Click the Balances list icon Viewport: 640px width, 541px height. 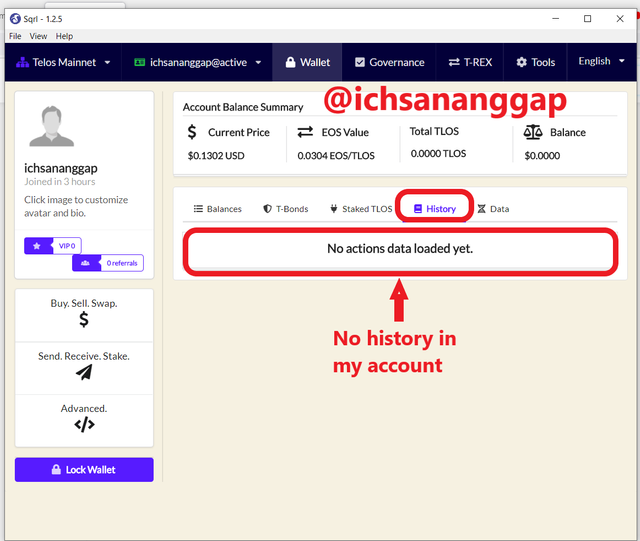click(198, 209)
